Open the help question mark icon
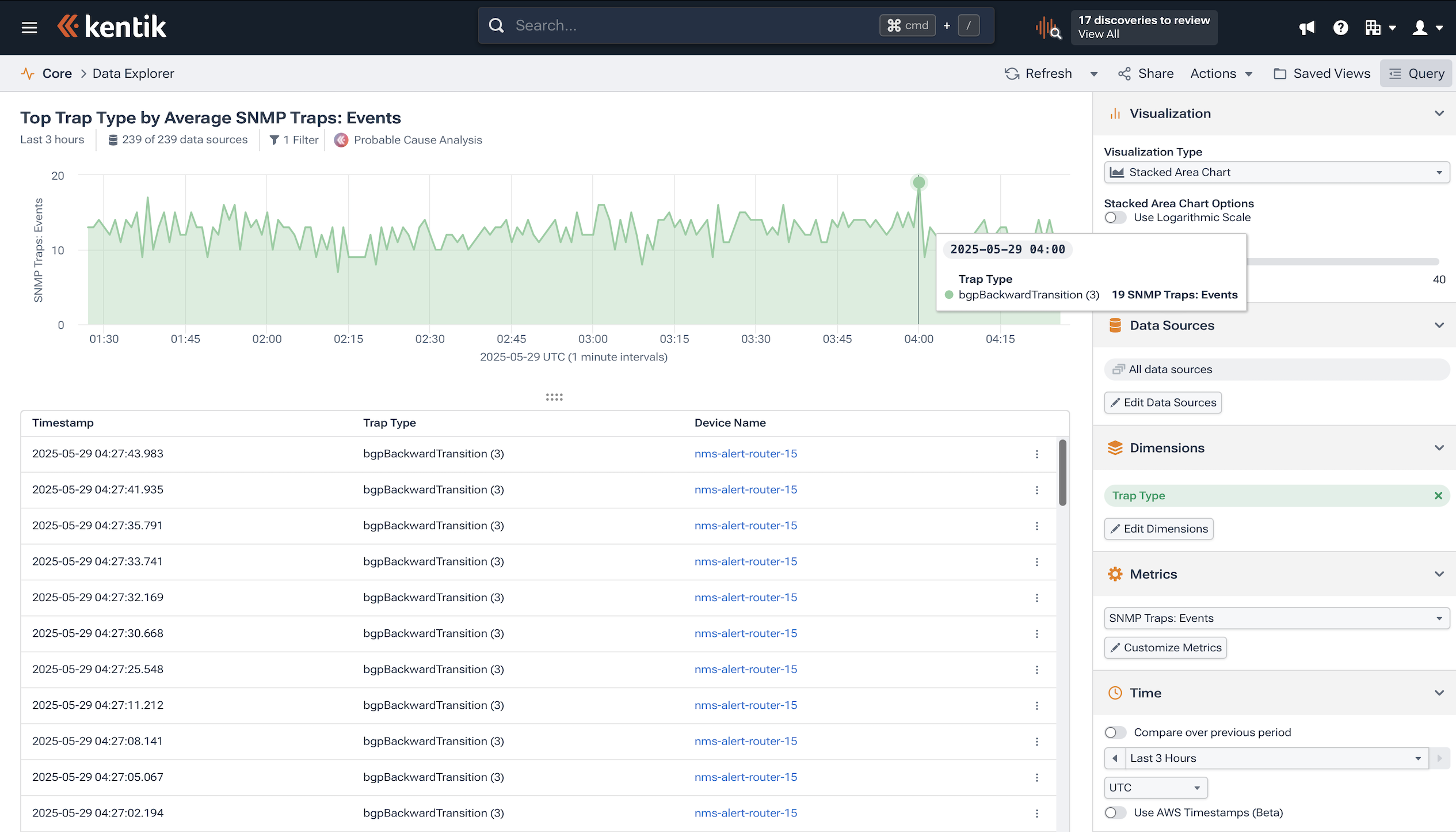The height and width of the screenshot is (832, 1456). coord(1341,28)
